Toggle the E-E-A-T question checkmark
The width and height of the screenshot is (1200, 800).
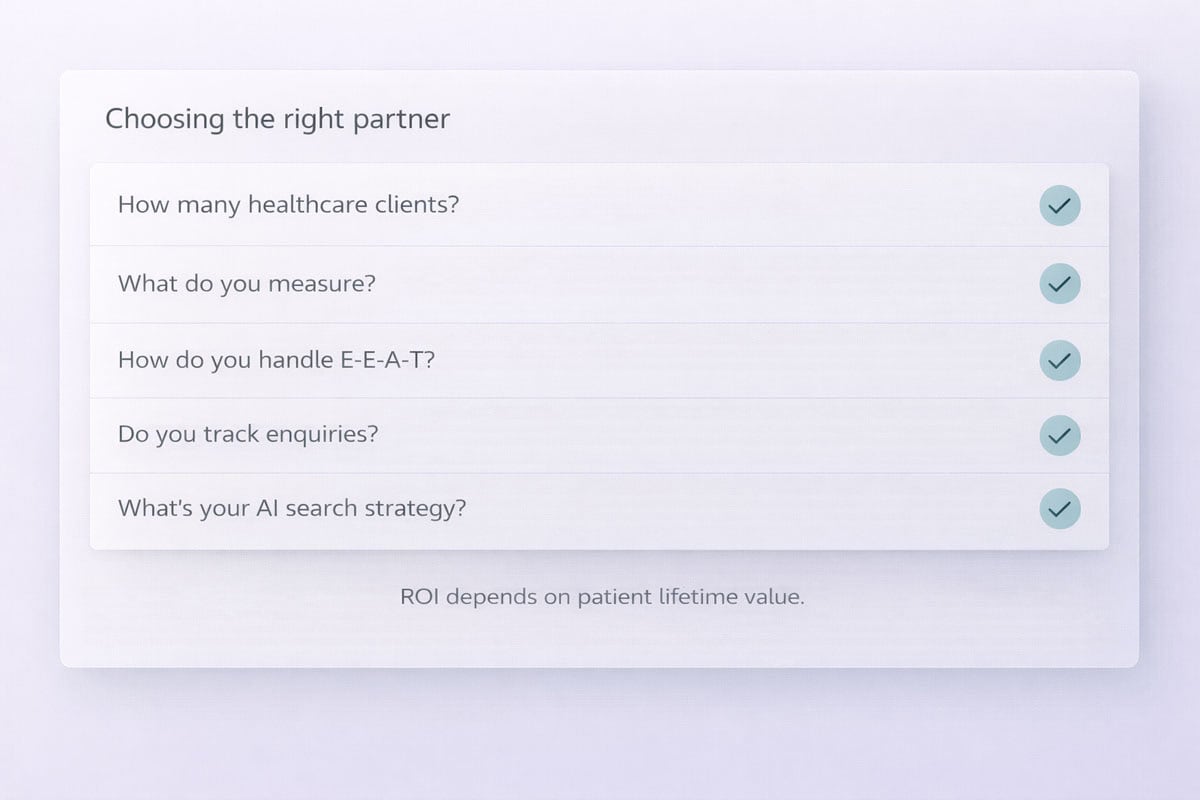tap(1059, 360)
